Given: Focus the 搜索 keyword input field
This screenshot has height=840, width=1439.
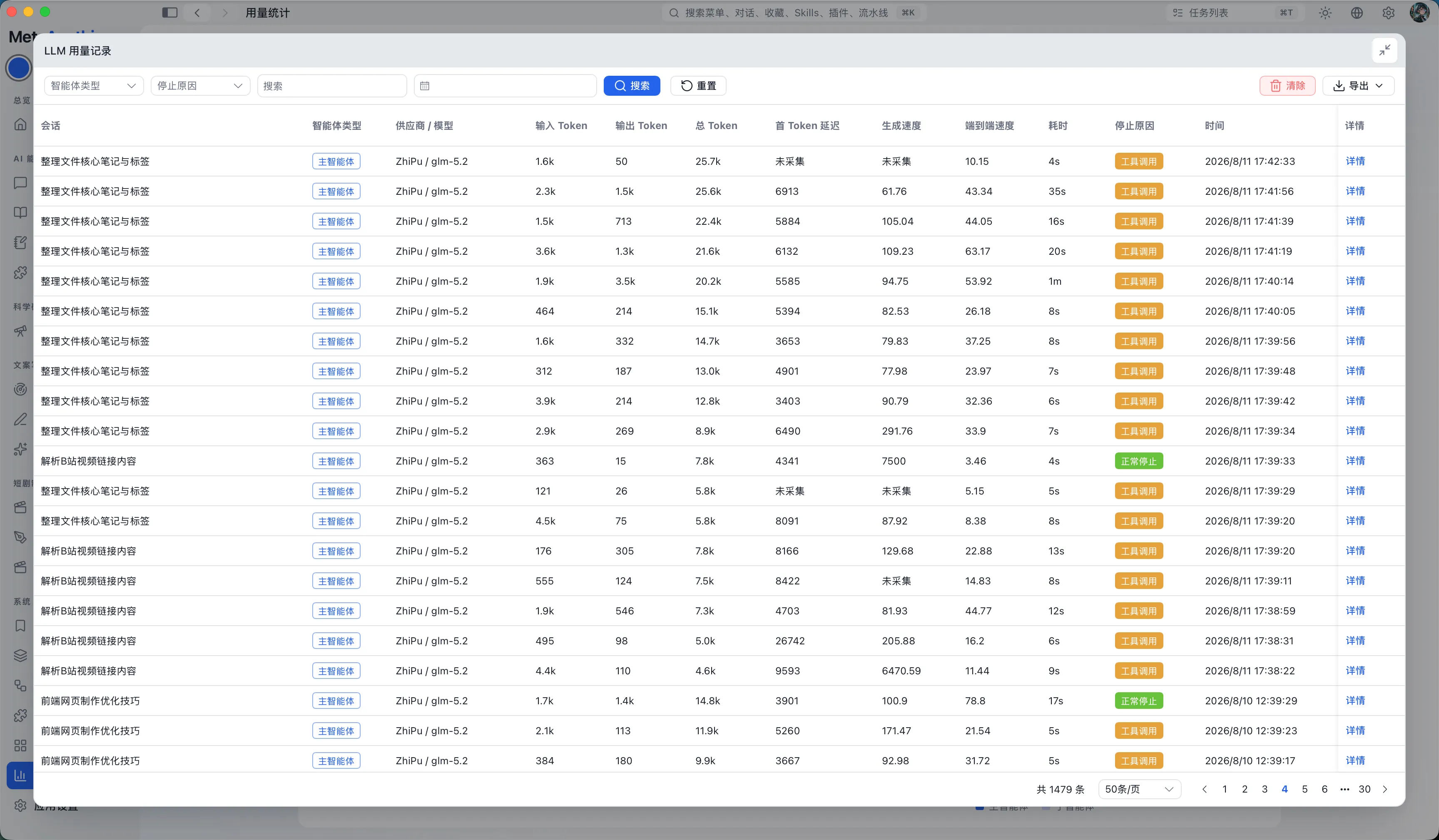Looking at the screenshot, I should pyautogui.click(x=332, y=86).
